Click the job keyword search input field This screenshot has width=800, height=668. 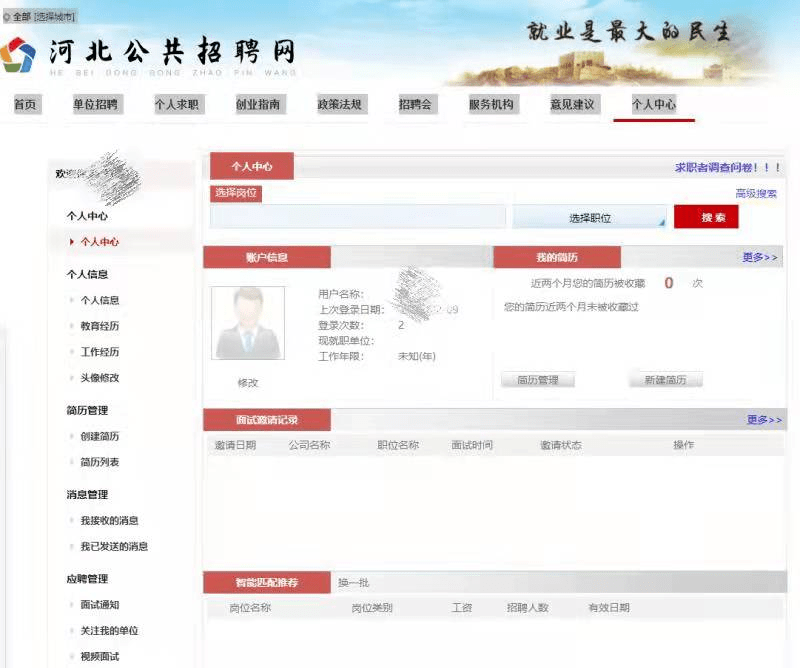[x=360, y=216]
